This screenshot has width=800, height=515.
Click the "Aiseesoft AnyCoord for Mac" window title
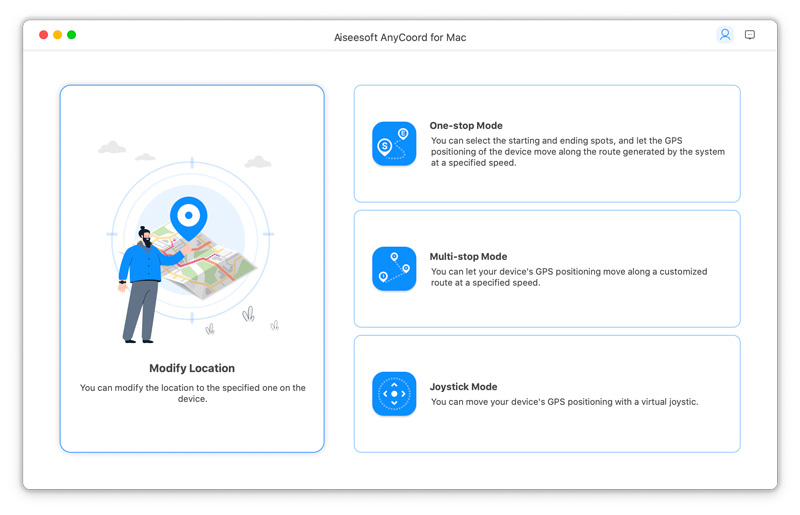pos(400,37)
